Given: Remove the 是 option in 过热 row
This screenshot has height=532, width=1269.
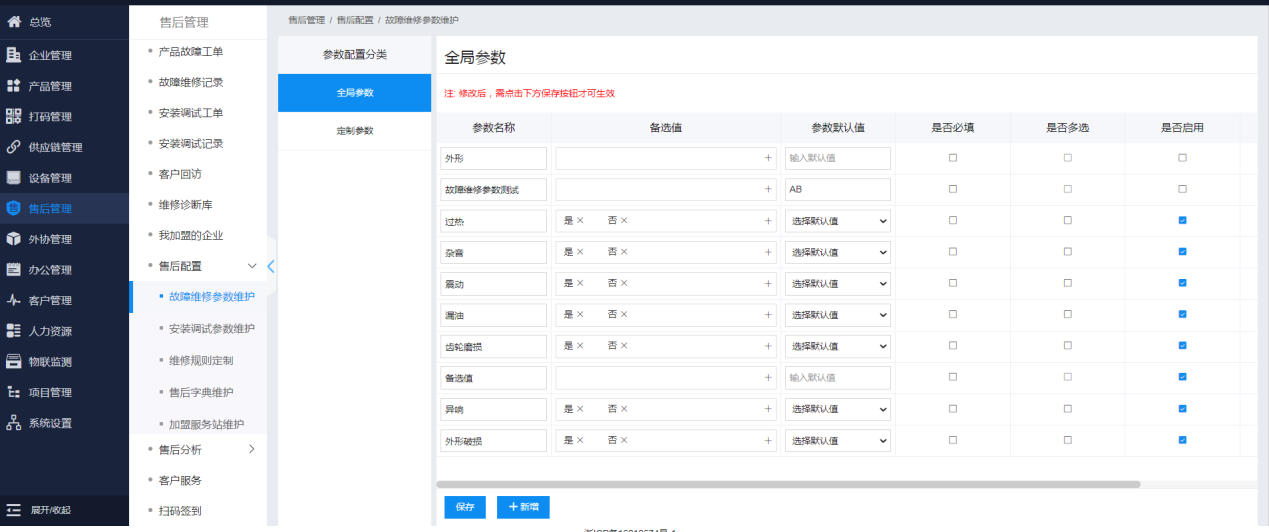Looking at the screenshot, I should (579, 221).
